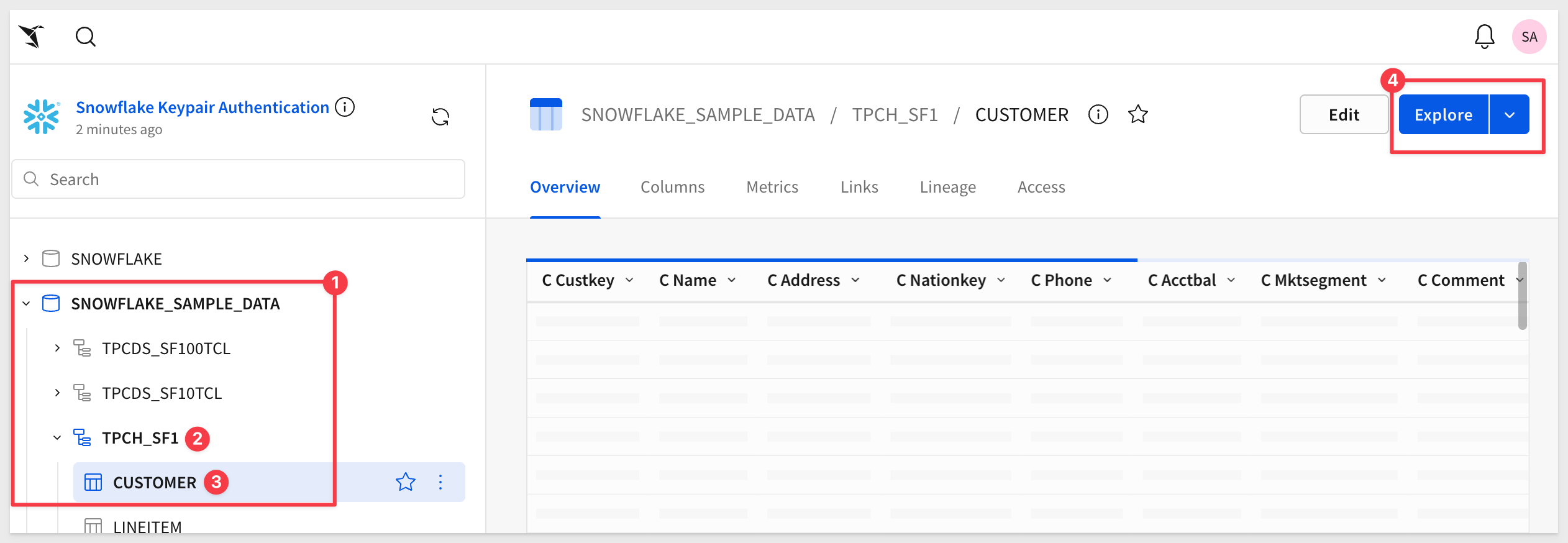Click the SNOWFLAKE database icon
This screenshot has width=1568, height=543.
[51, 258]
